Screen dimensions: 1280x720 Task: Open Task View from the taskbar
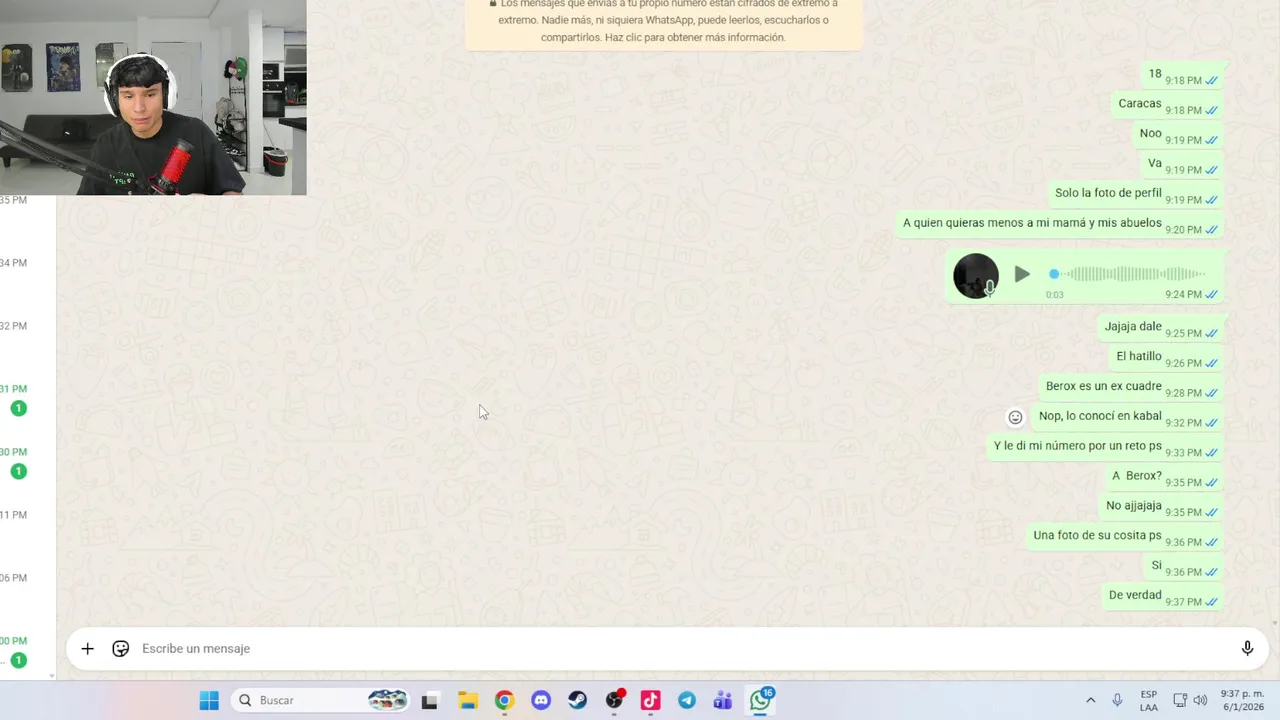pyautogui.click(x=429, y=701)
